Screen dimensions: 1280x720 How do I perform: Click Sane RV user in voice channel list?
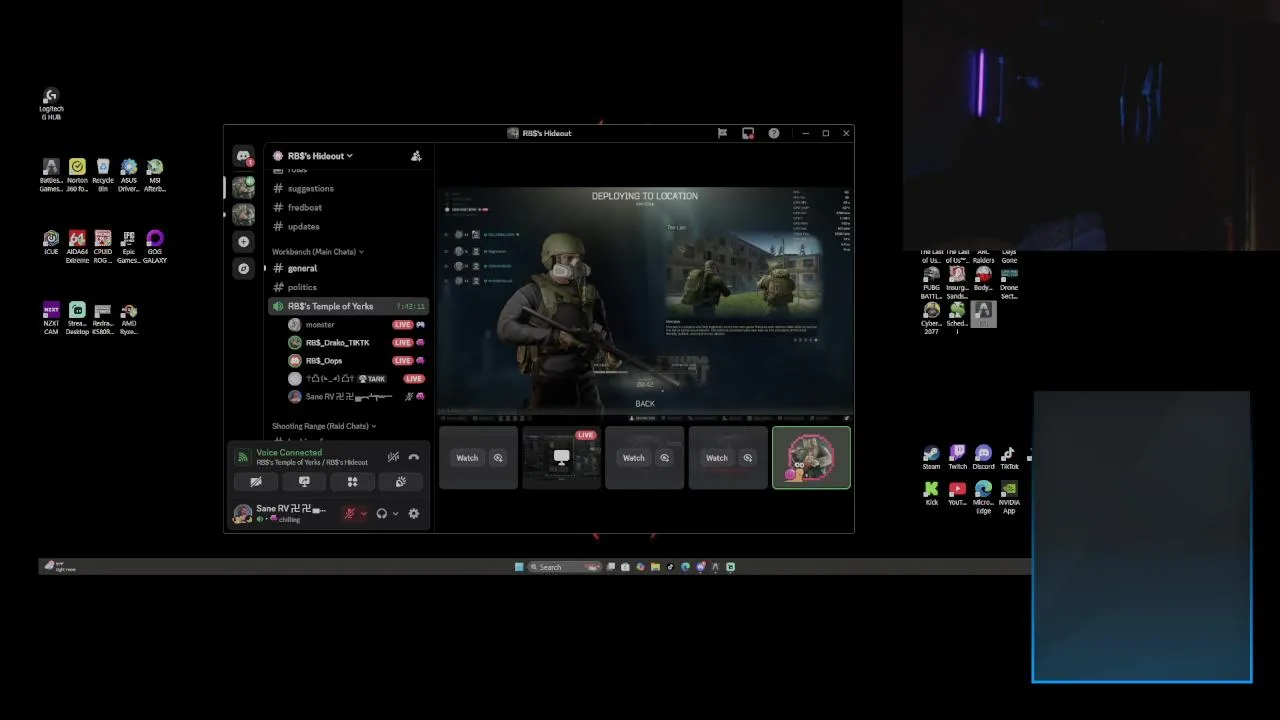(348, 397)
